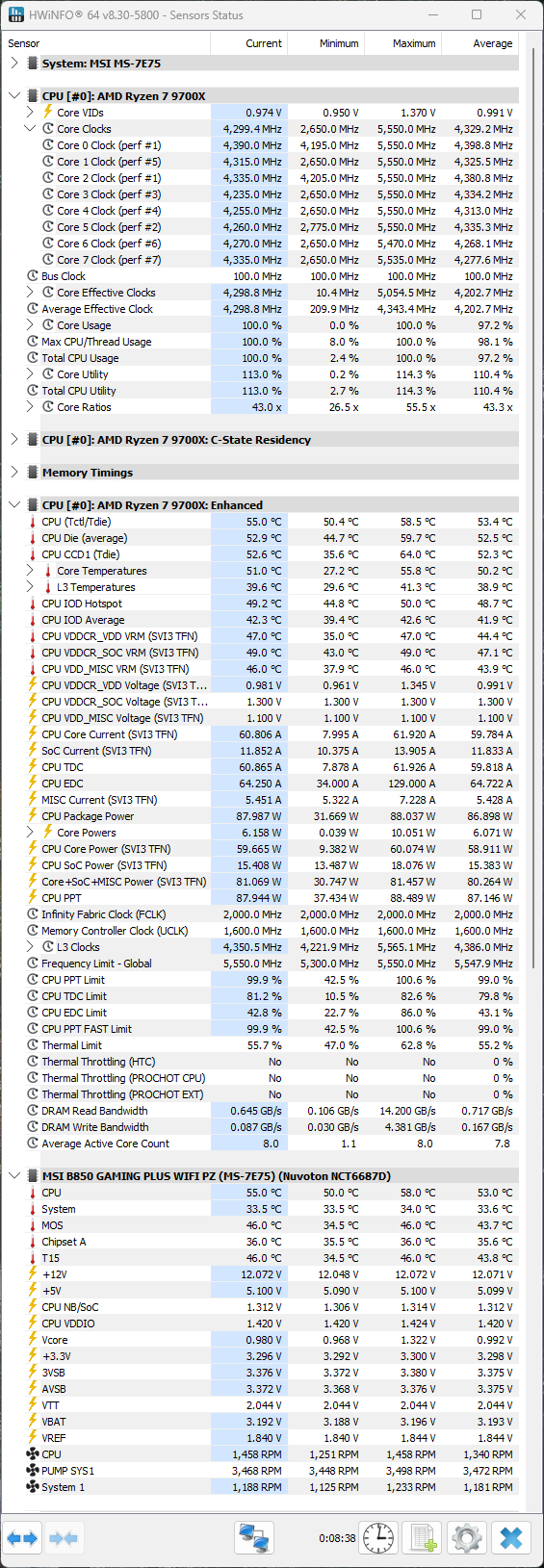Click the shrink columns inward-arrows button
Image resolution: width=544 pixels, height=1568 pixels.
click(64, 1538)
